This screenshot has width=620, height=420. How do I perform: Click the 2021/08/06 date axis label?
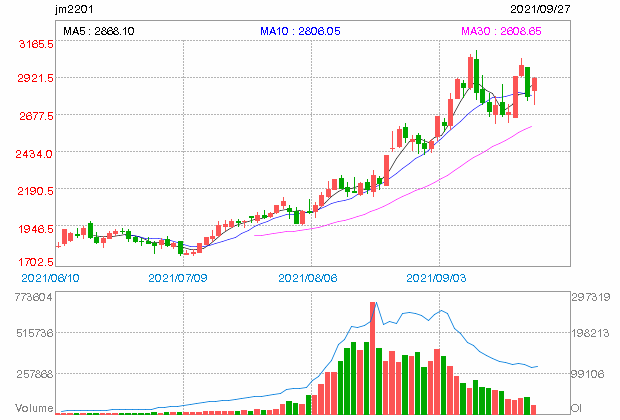click(308, 278)
